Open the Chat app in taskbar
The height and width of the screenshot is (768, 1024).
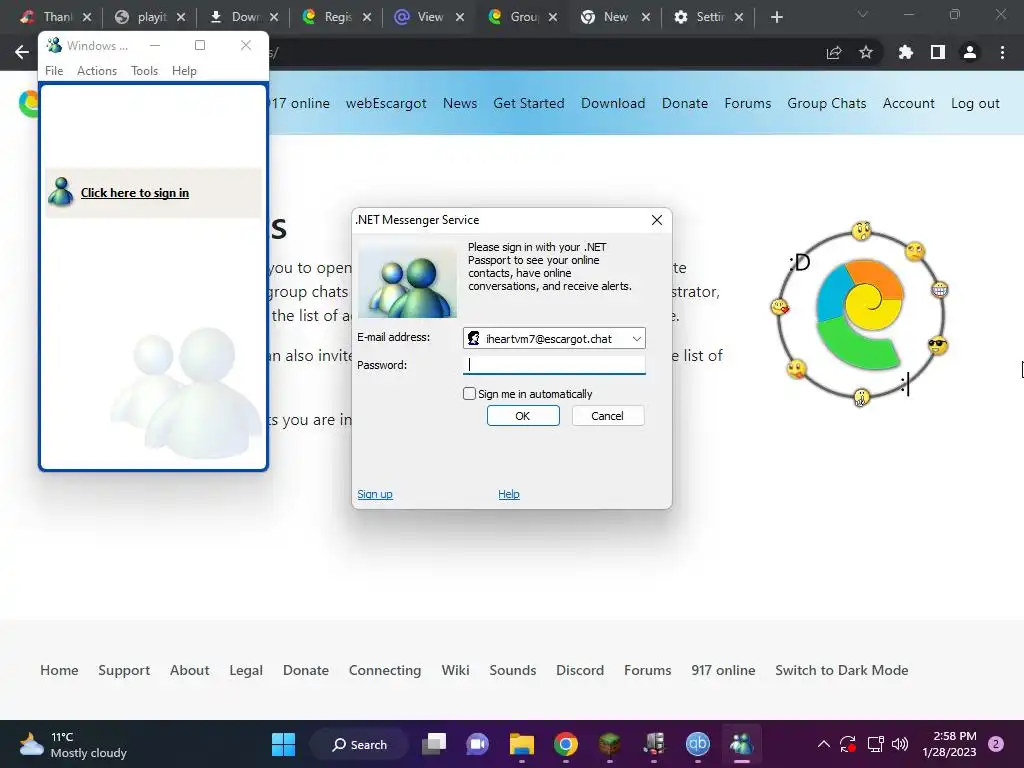(477, 744)
